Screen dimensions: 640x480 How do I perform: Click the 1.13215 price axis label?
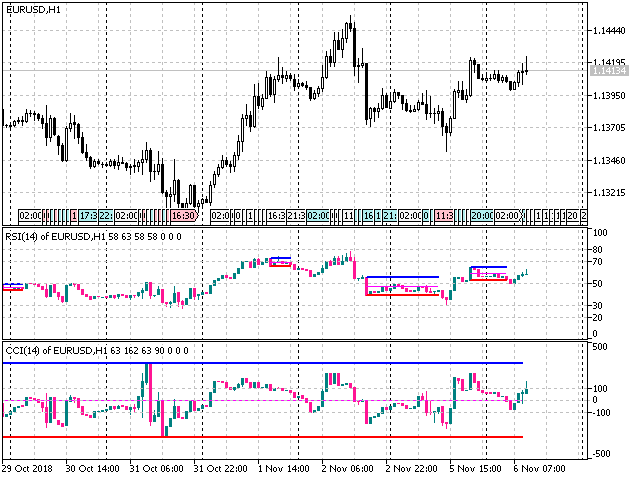609,193
